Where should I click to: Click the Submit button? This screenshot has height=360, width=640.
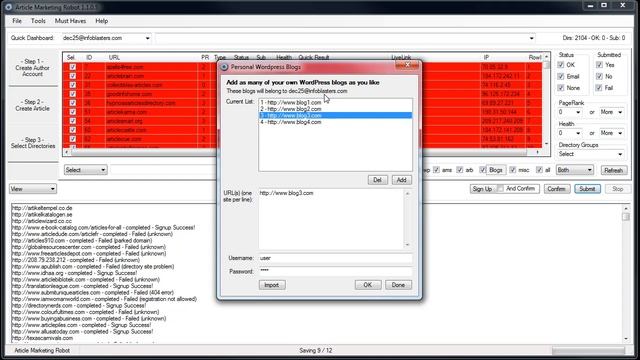pos(587,189)
